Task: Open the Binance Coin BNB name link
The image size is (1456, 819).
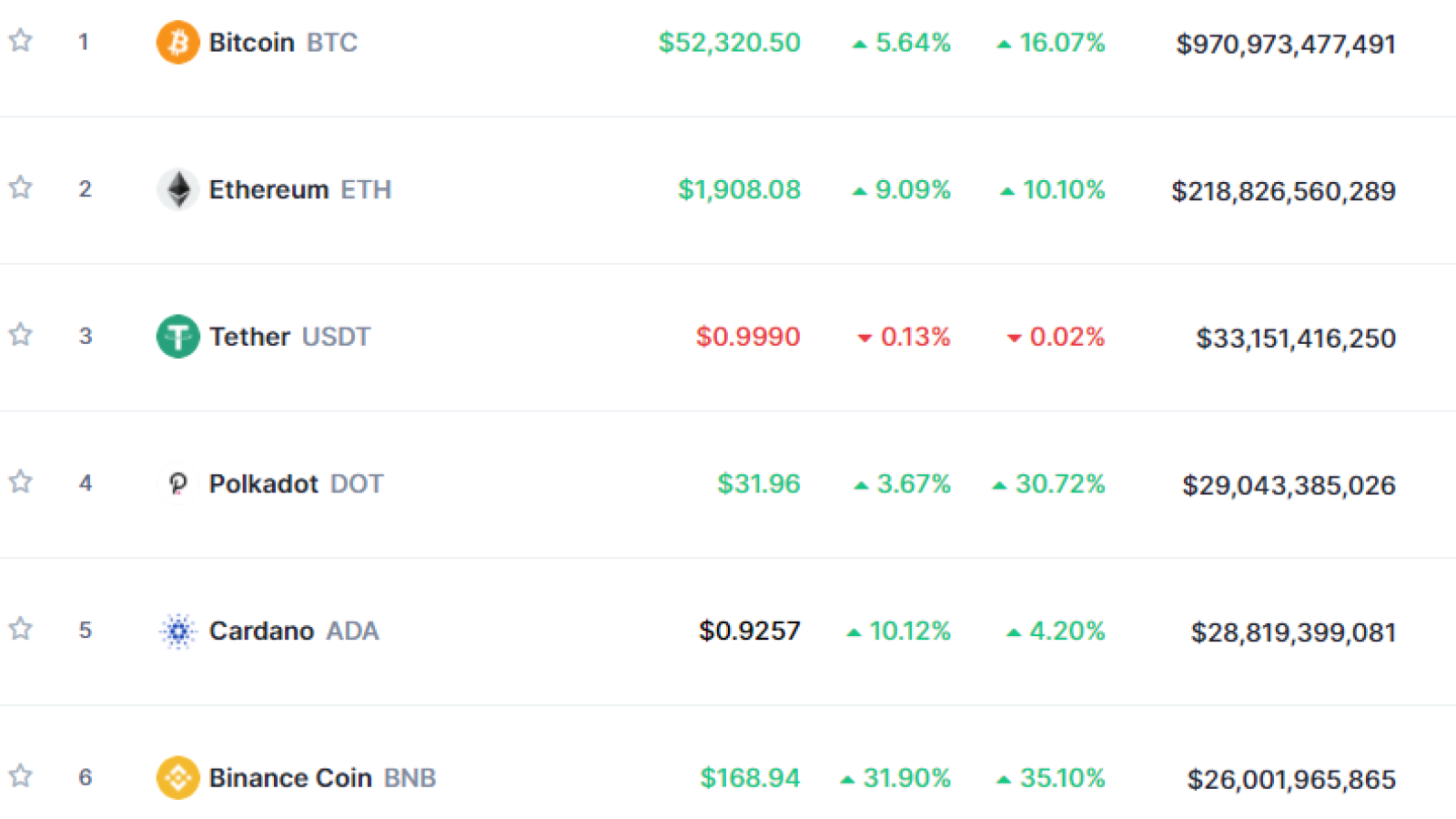Action: click(323, 778)
